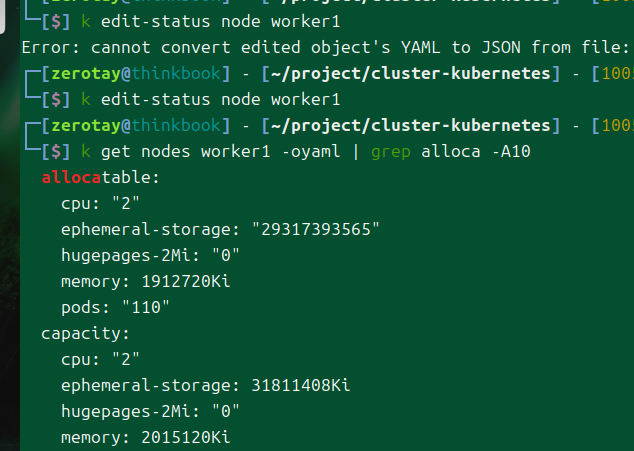Click the 'get nodes worker1 -oyaml' command text
This screenshot has width=634, height=451.
220,152
